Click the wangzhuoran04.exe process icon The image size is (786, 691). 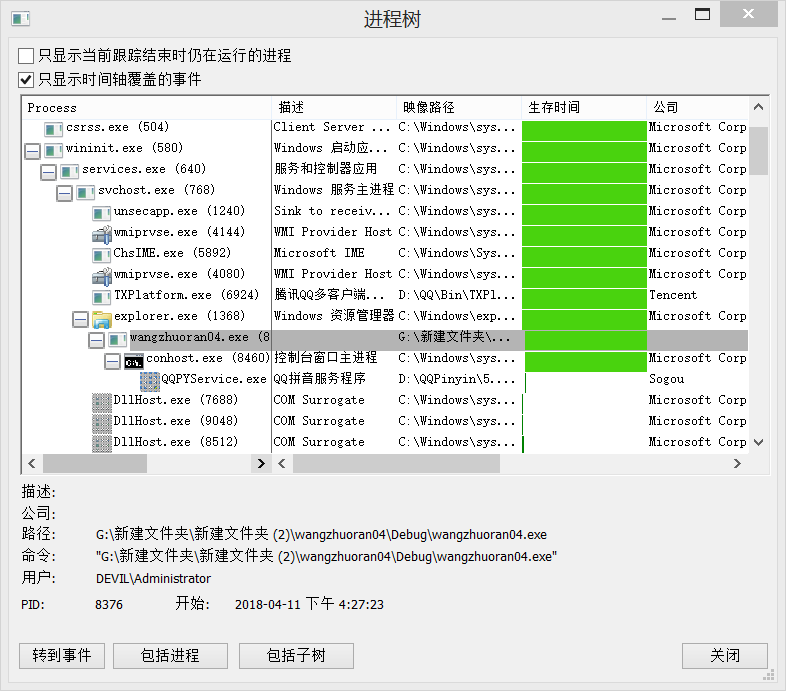click(x=117, y=339)
